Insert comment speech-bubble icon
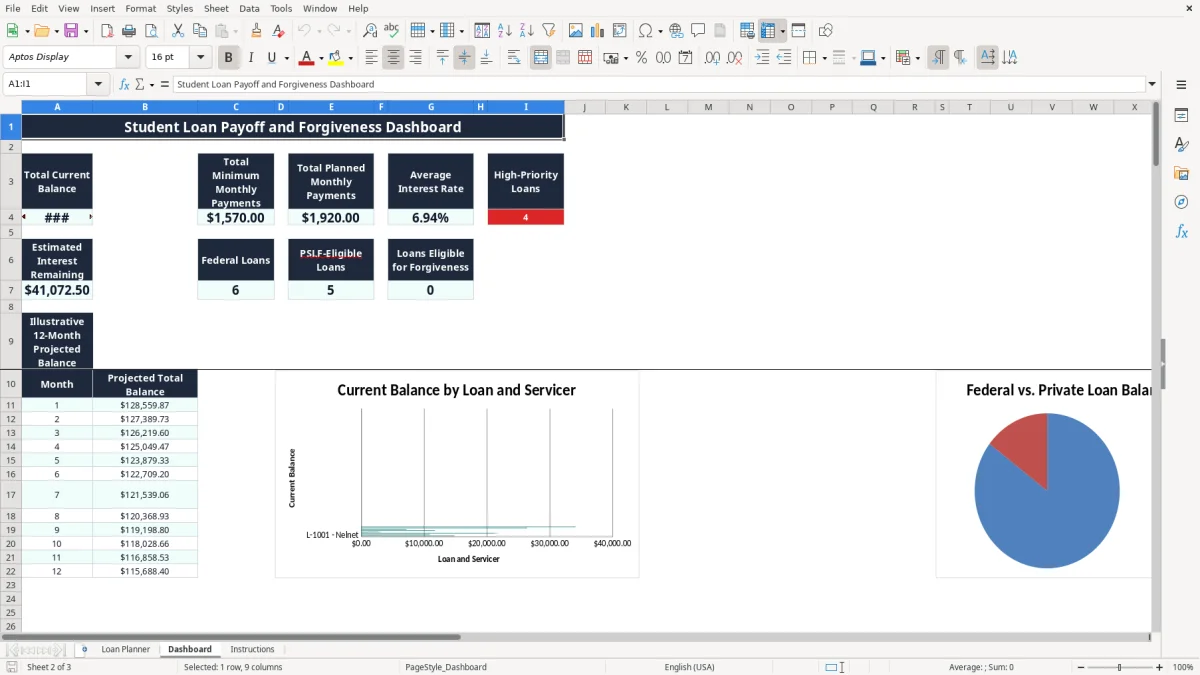Viewport: 1200px width, 675px height. point(698,31)
